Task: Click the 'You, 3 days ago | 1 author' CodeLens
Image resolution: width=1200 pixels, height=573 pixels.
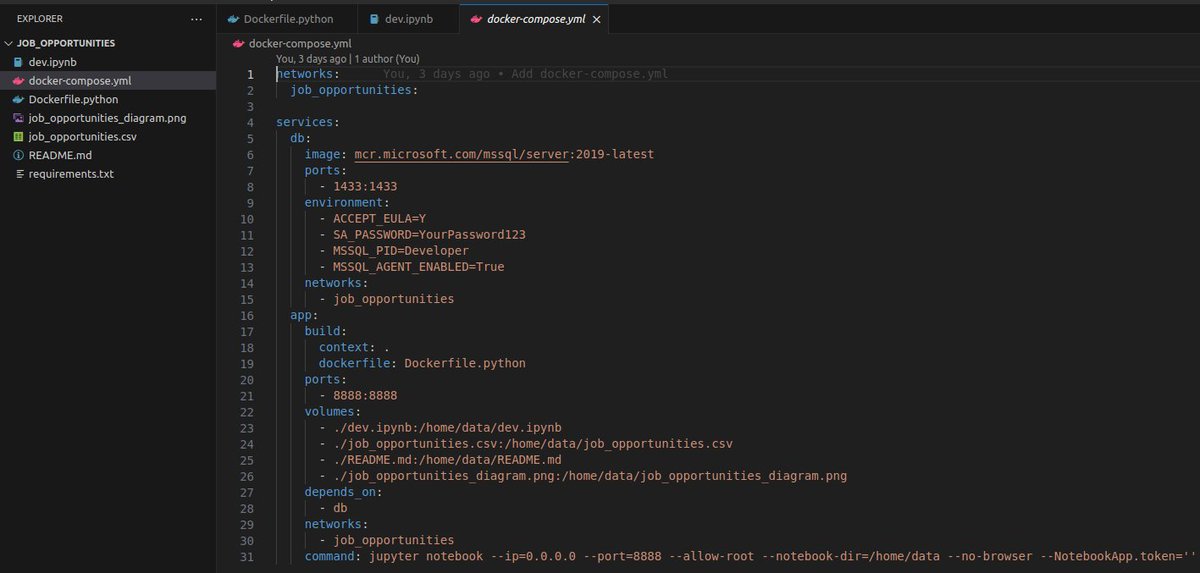Action: [348, 59]
